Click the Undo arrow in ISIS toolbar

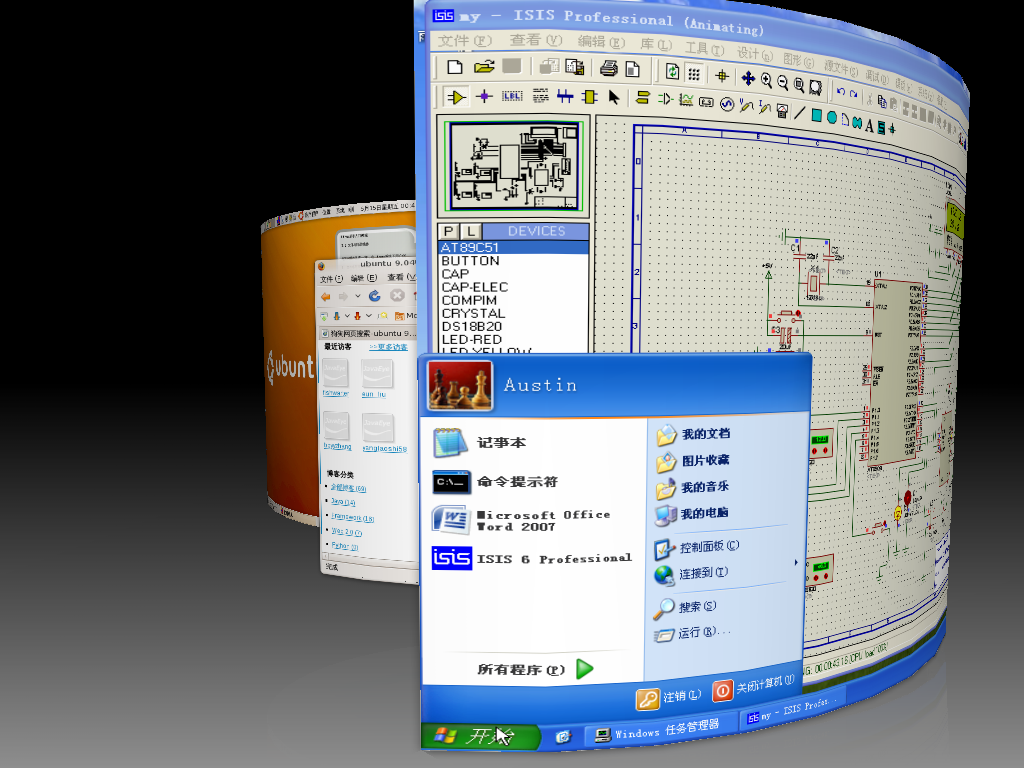coord(841,91)
